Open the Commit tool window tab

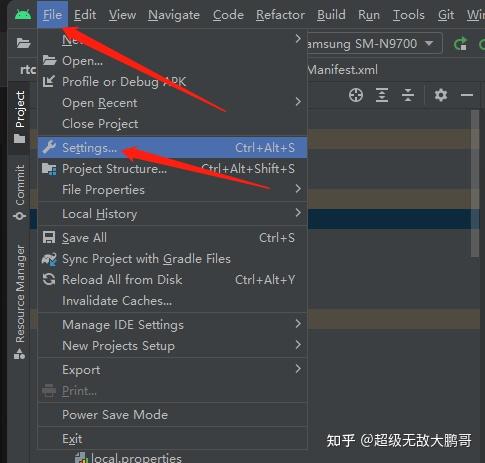coord(19,192)
